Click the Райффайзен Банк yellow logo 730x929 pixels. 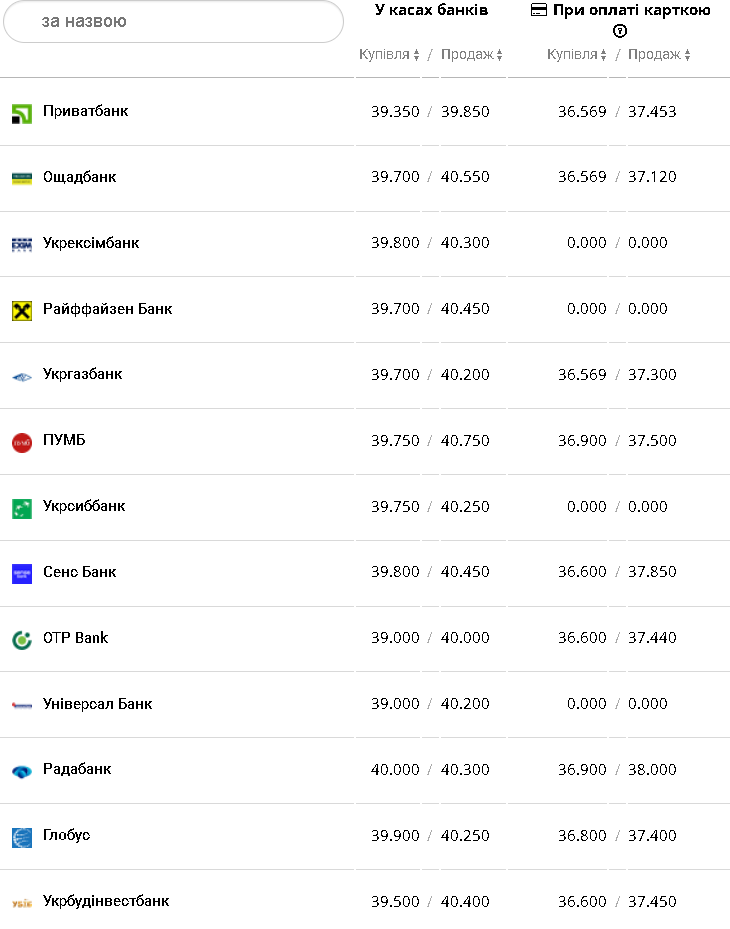pyautogui.click(x=22, y=310)
